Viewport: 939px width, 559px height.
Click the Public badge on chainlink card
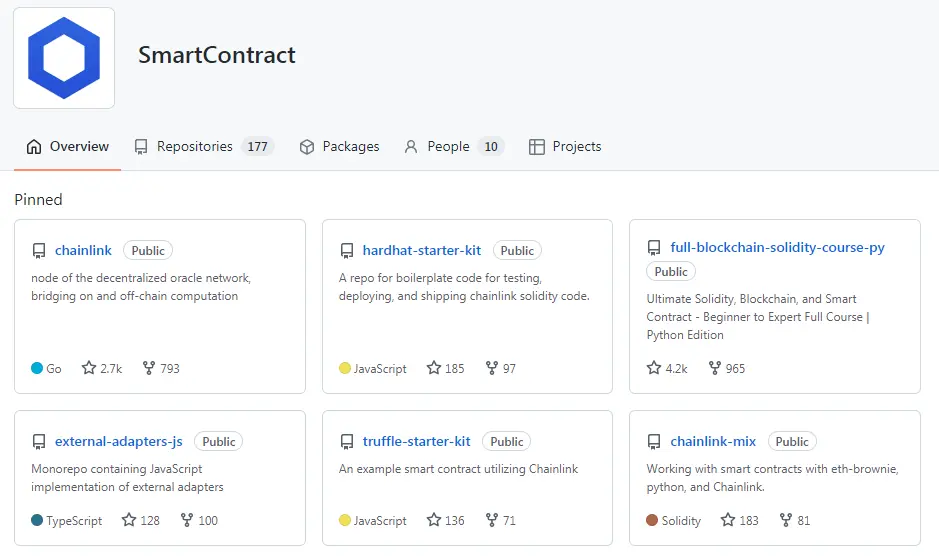(x=148, y=250)
